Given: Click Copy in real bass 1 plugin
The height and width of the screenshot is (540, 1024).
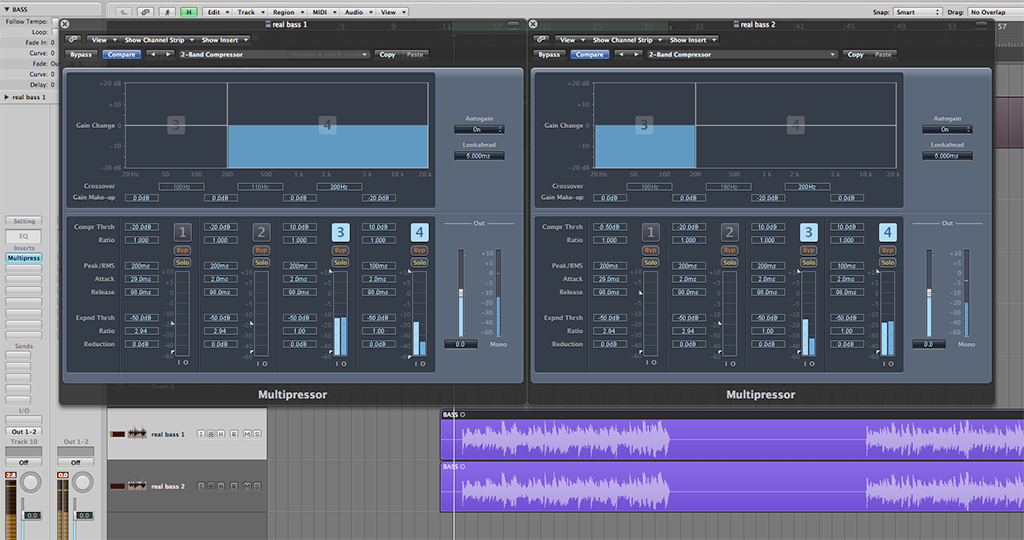Looking at the screenshot, I should tap(387, 54).
